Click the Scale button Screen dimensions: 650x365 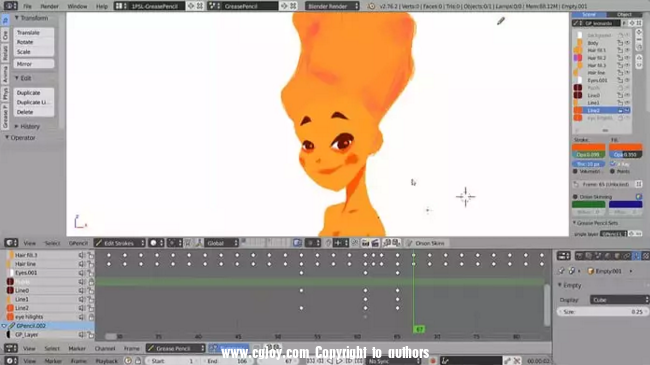tap(34, 52)
